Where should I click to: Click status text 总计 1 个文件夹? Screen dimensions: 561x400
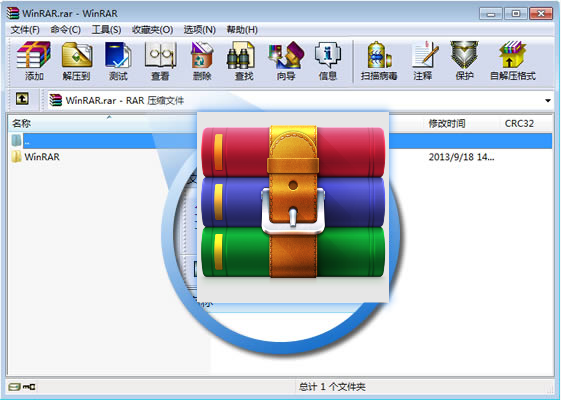(332, 387)
